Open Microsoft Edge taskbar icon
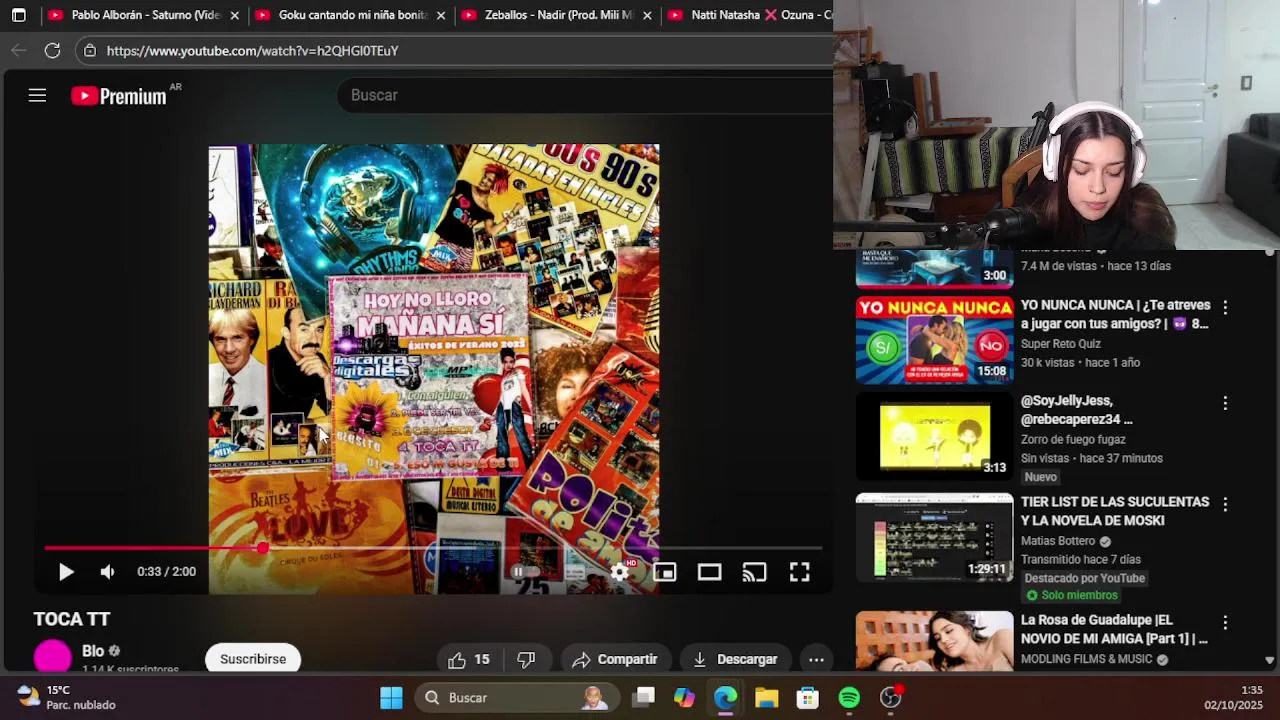The image size is (1280, 720). [726, 698]
